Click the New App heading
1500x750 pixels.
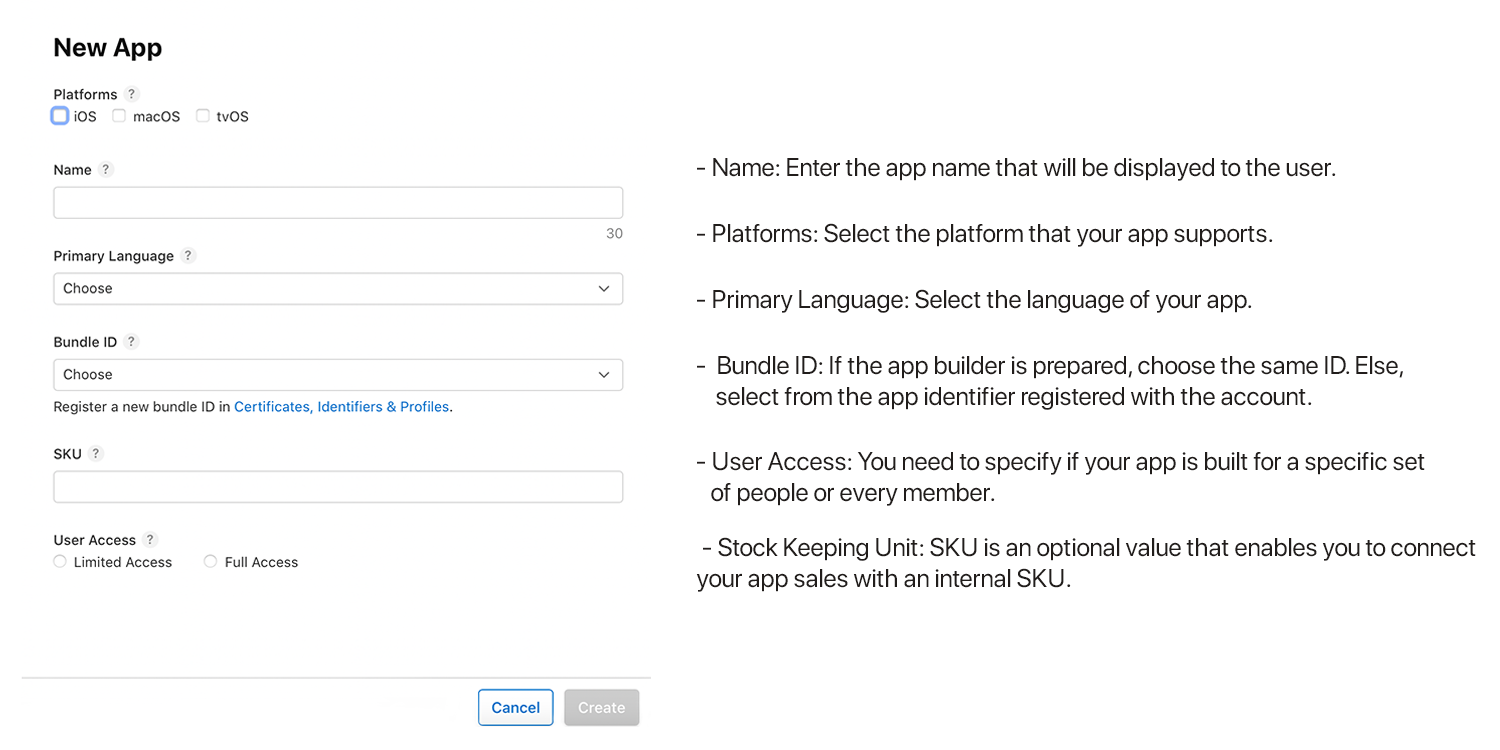[108, 48]
